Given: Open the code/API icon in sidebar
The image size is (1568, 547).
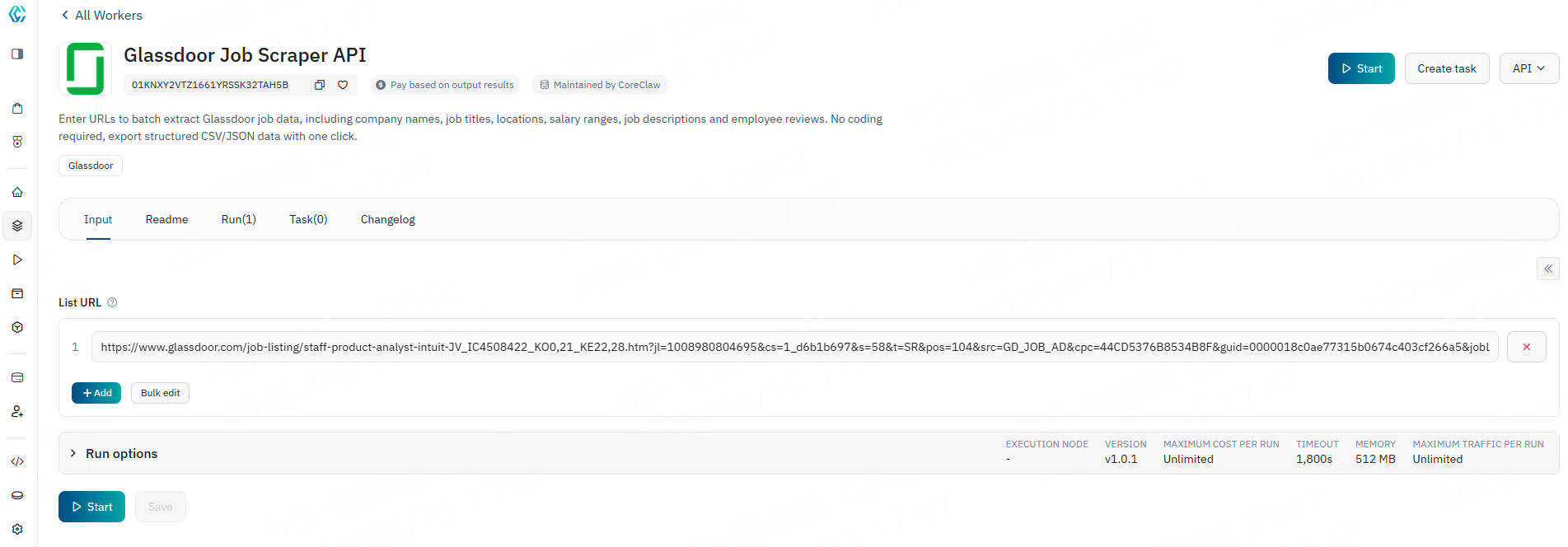Looking at the screenshot, I should [17, 461].
